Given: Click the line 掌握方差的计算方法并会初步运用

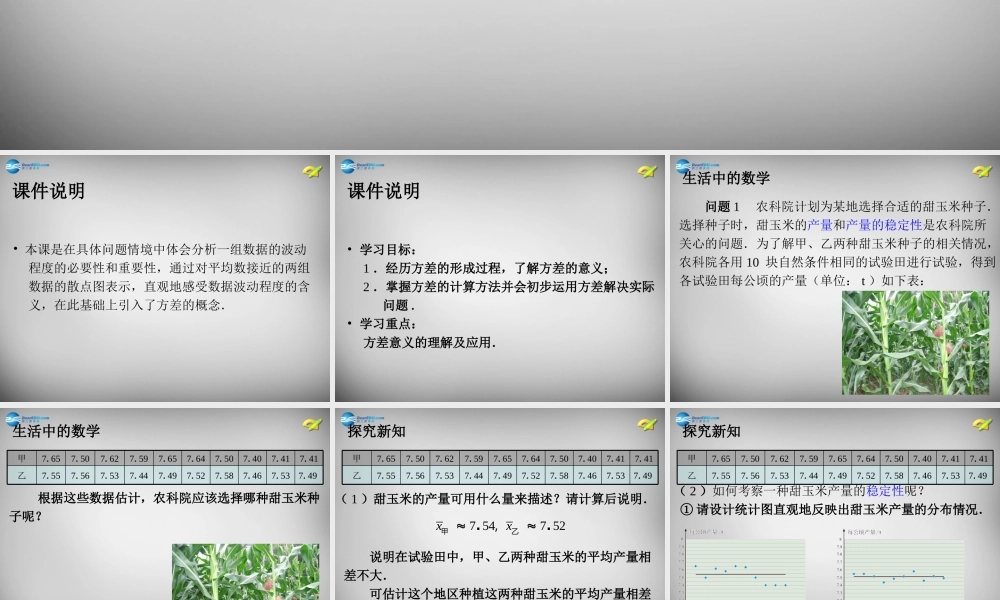Looking at the screenshot, I should click(x=509, y=287).
